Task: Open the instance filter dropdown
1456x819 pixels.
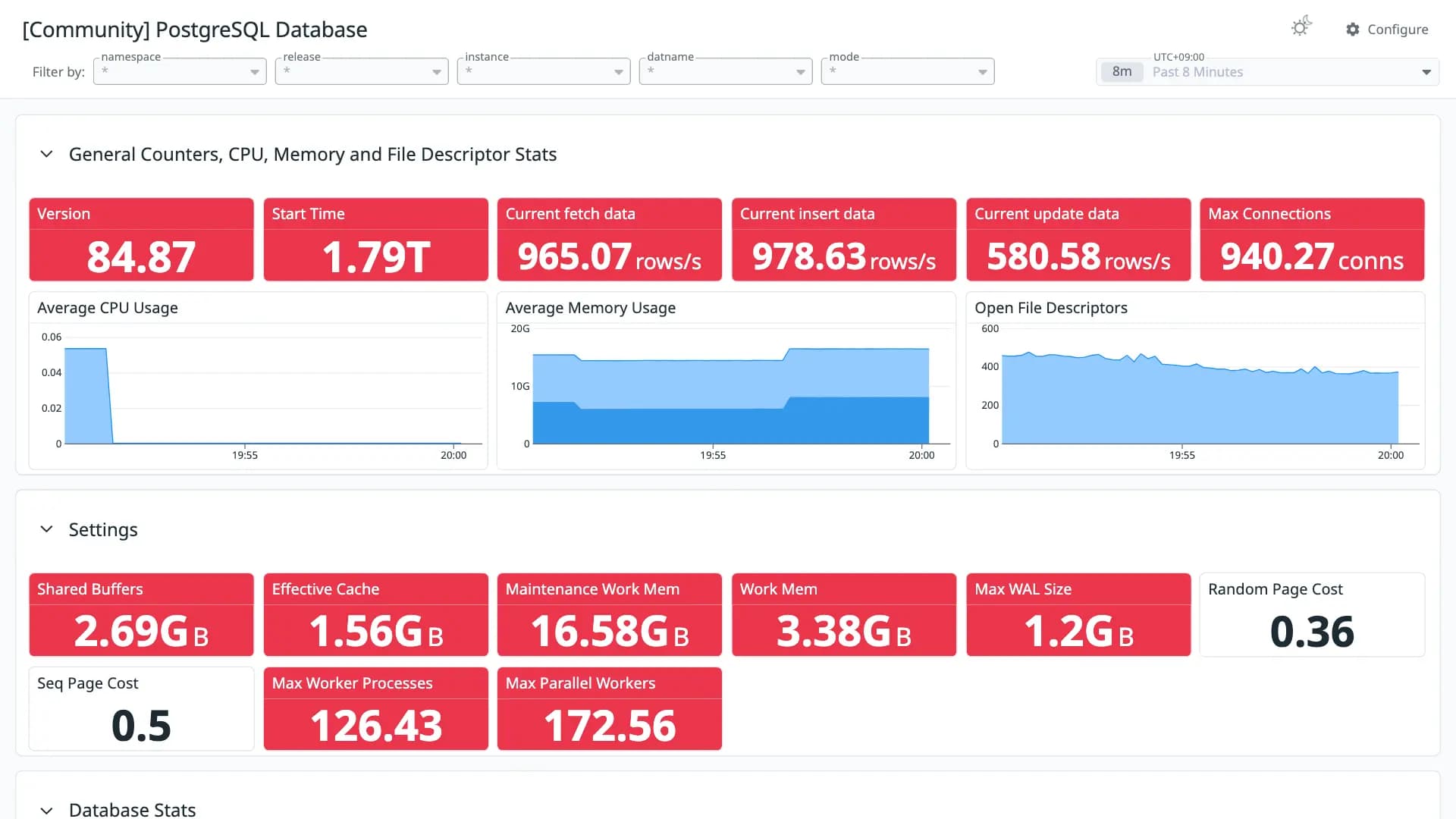Action: [x=544, y=71]
